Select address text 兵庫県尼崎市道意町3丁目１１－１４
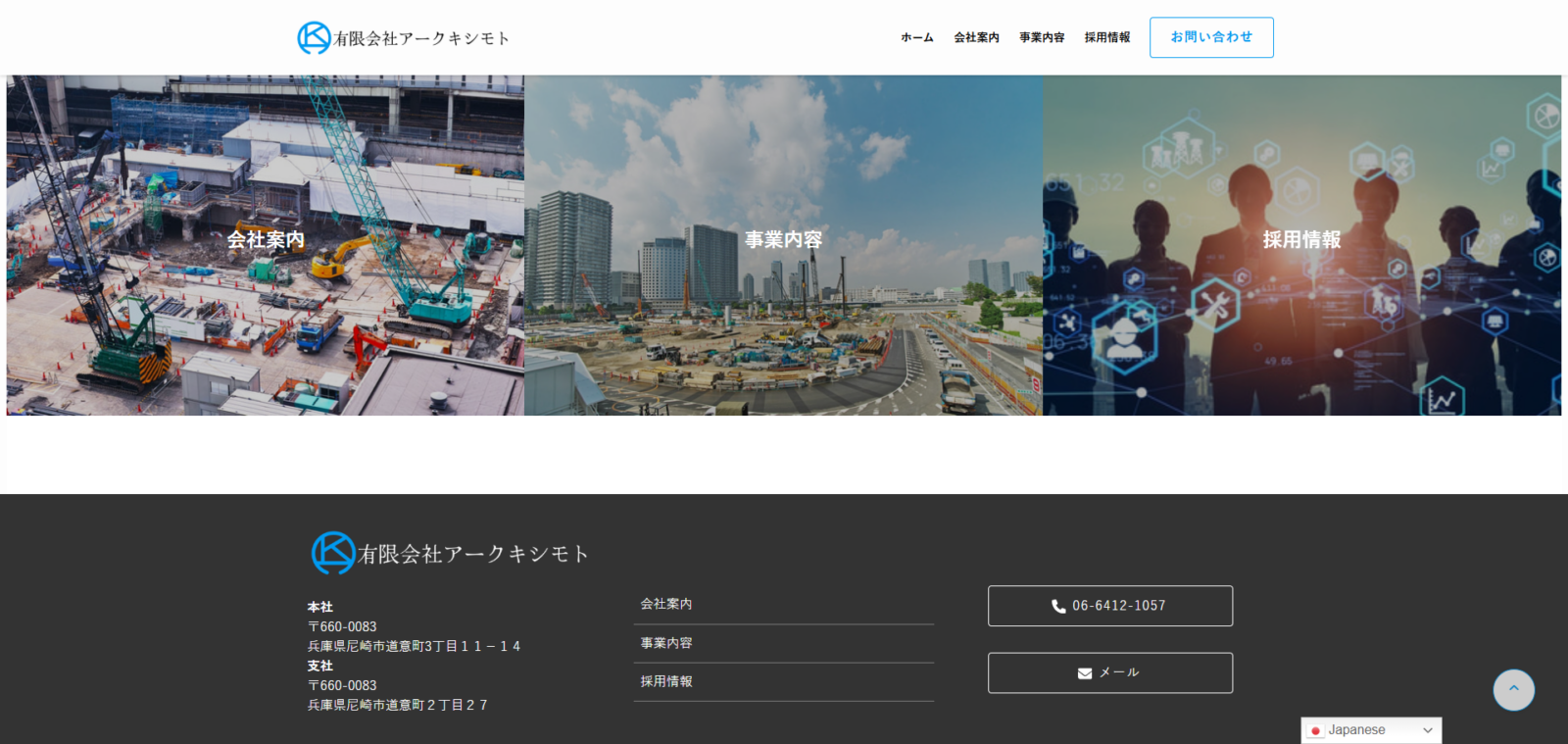This screenshot has height=744, width=1568. 415,647
